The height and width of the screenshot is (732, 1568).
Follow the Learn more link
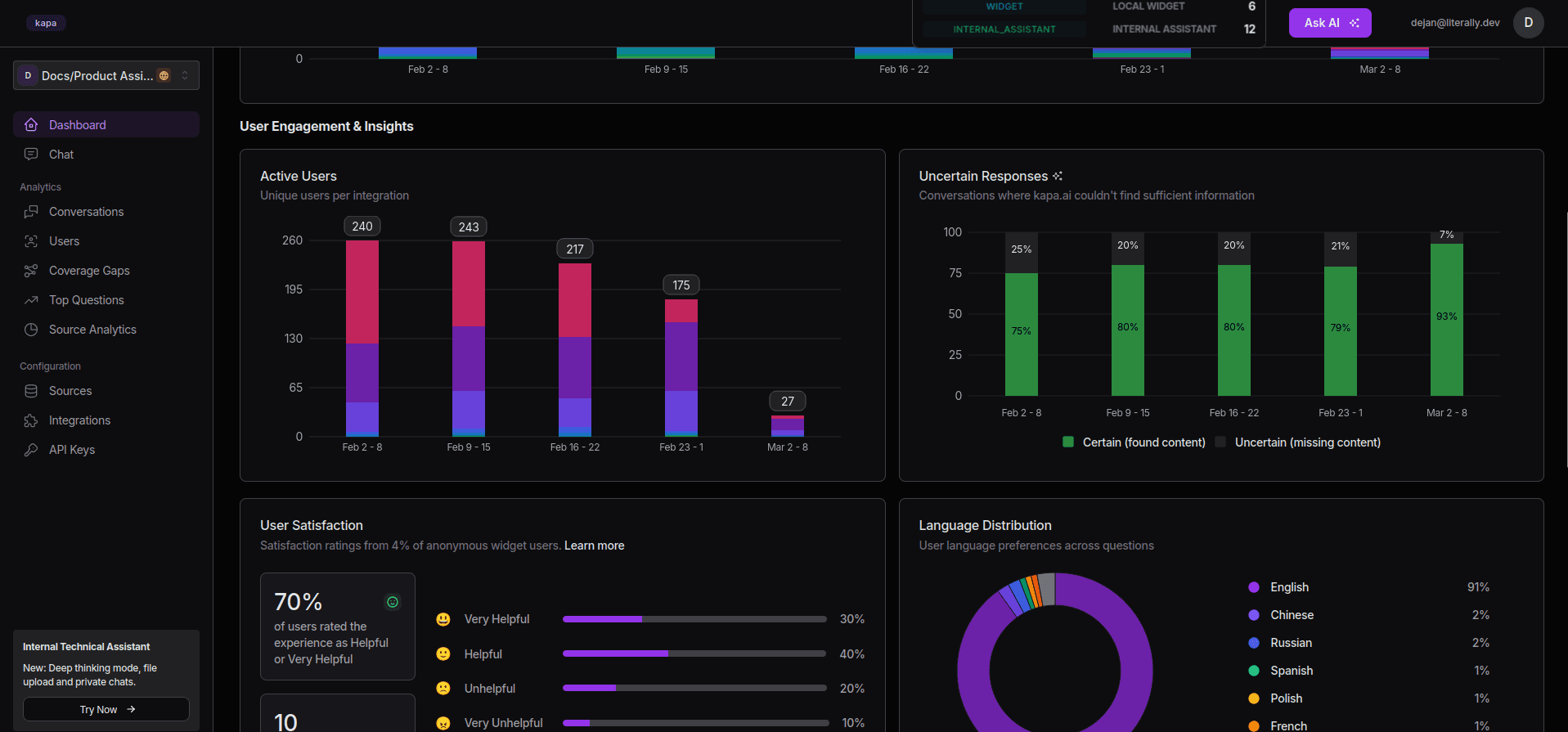[594, 546]
